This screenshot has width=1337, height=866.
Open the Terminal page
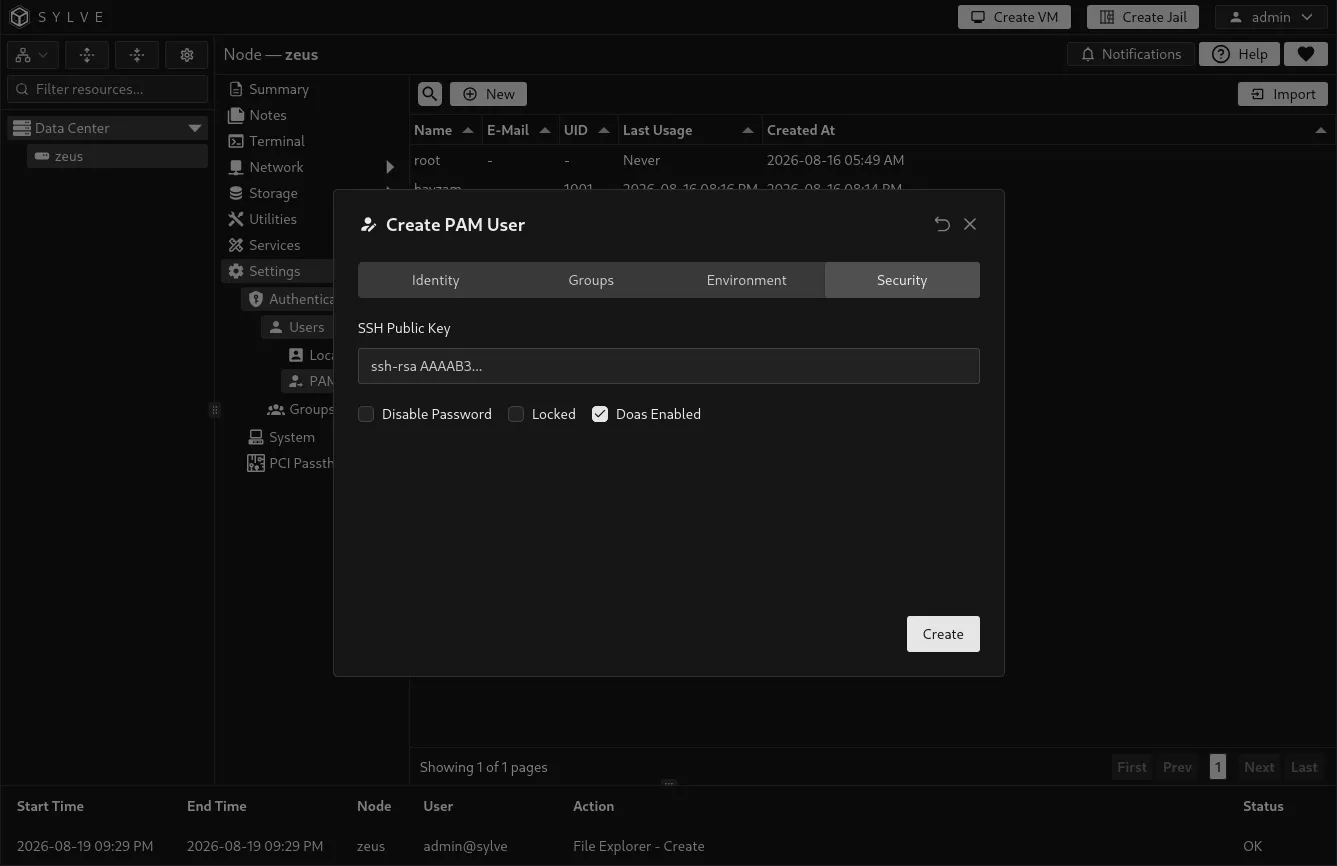tap(276, 141)
